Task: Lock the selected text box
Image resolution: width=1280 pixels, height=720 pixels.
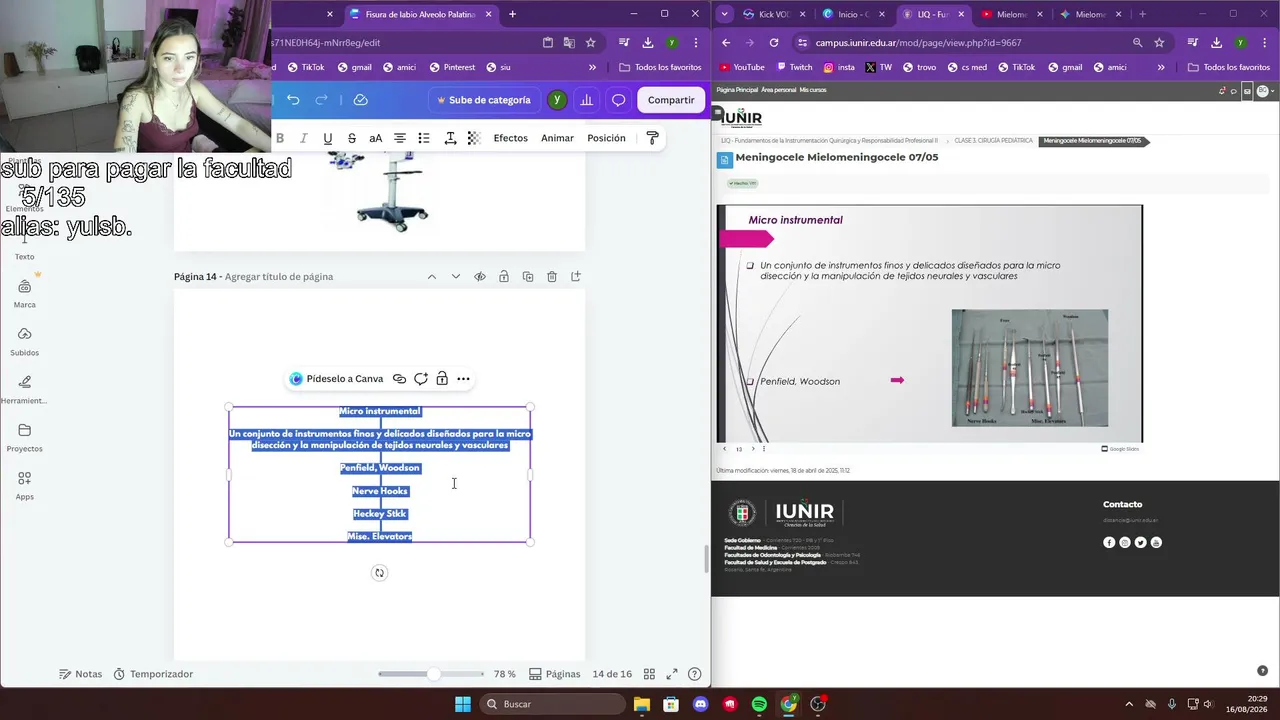Action: (x=442, y=379)
